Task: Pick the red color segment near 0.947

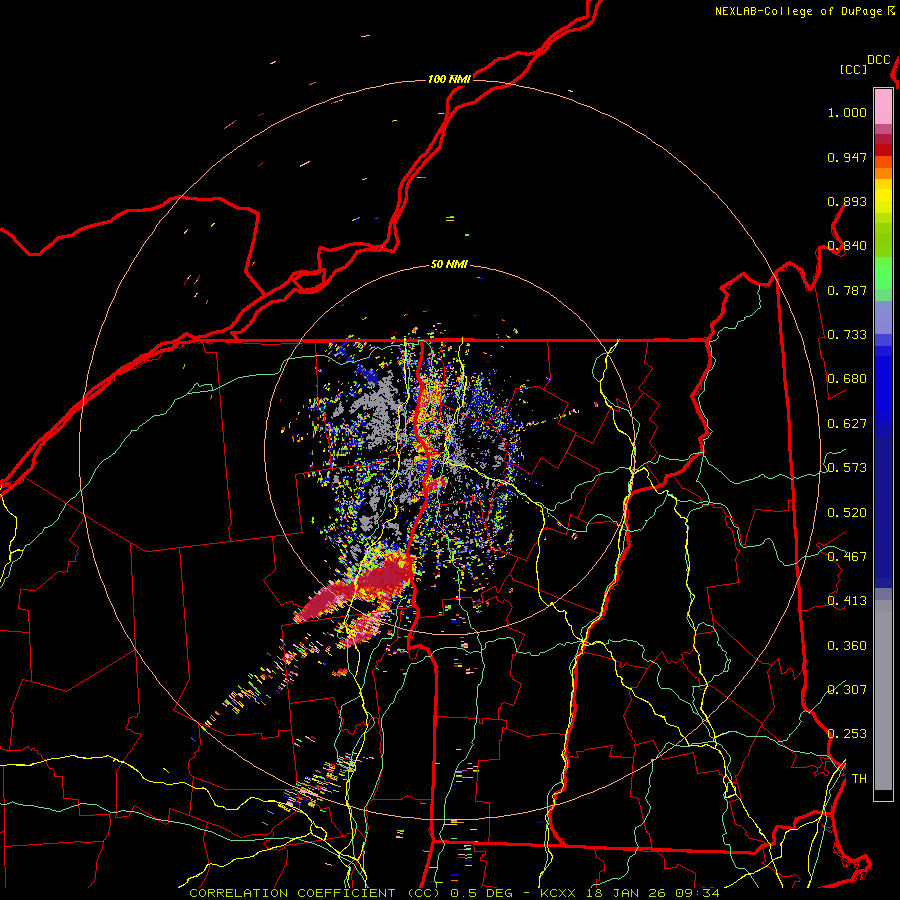Action: 883,150
